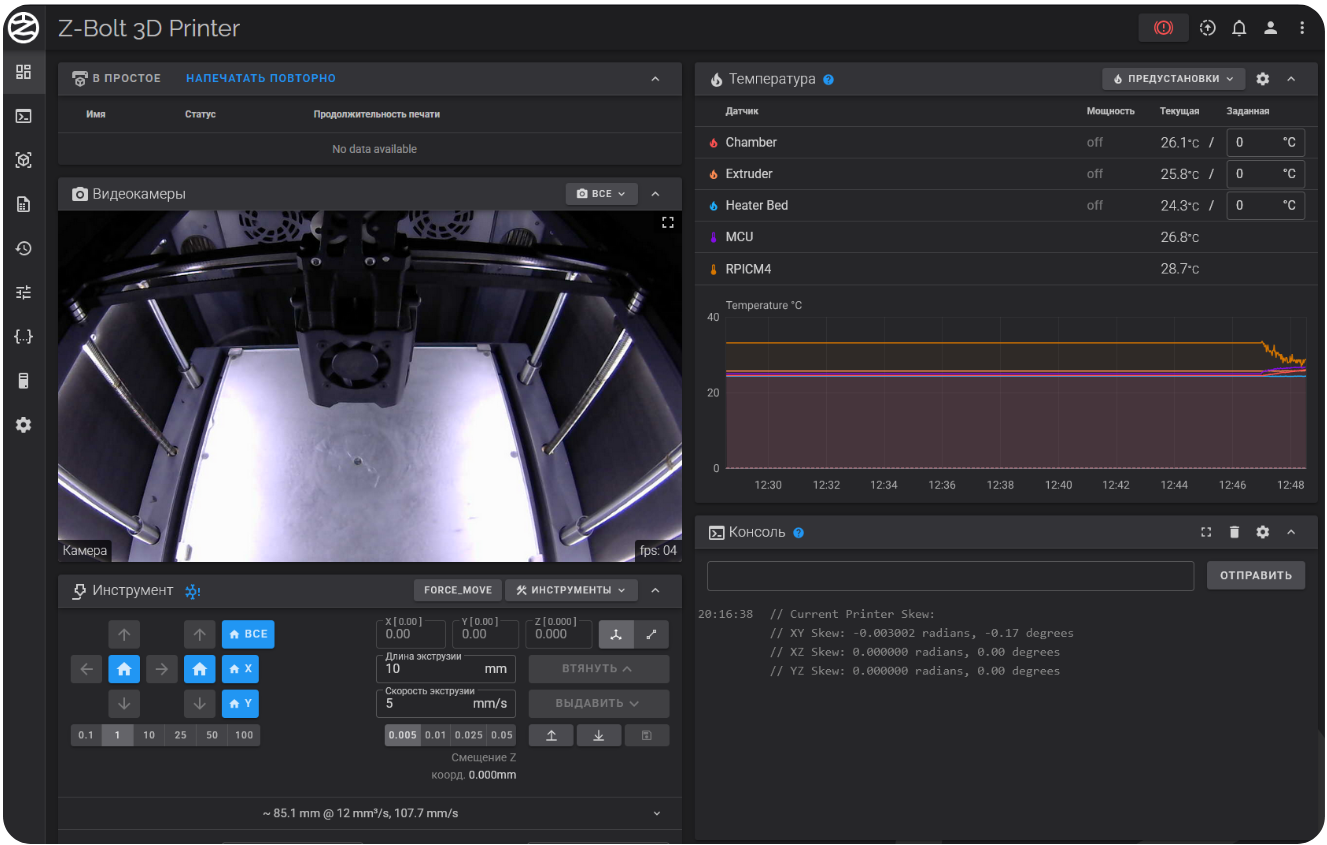Open the Console page from the sidebar

24,116
